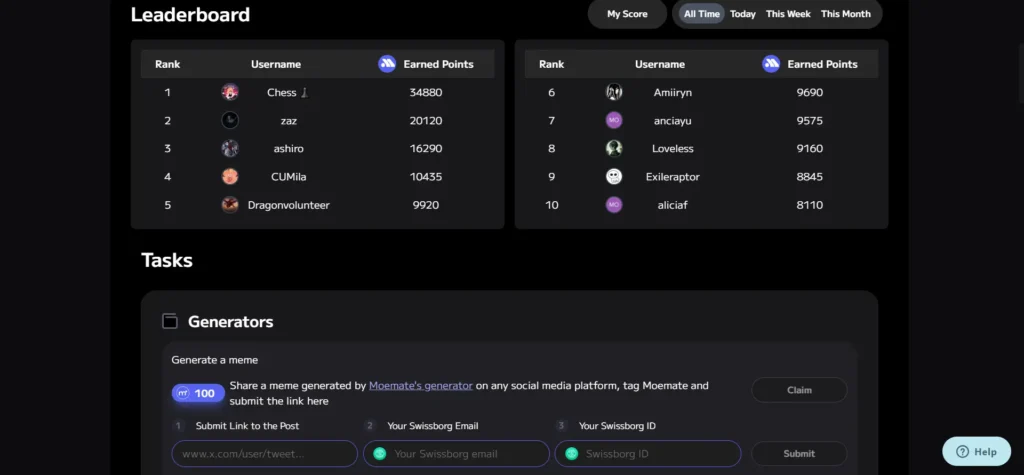This screenshot has width=1024, height=475.
Task: Click the Leaderboard heading
Action: (190, 14)
